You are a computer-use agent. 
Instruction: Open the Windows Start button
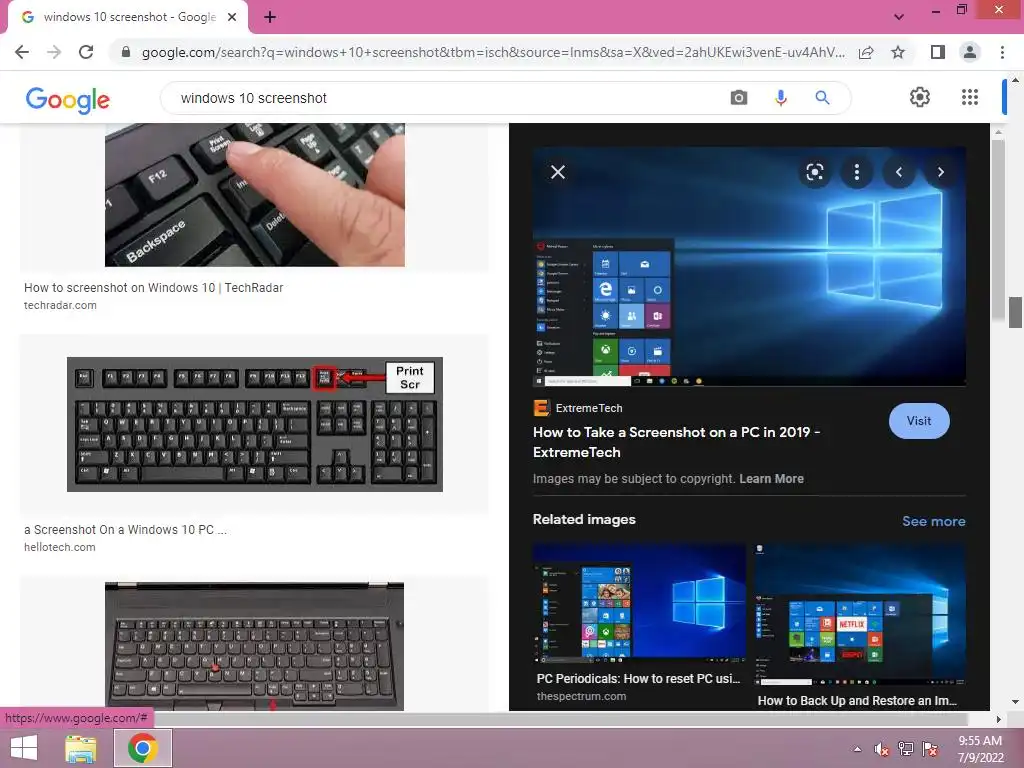click(x=24, y=748)
